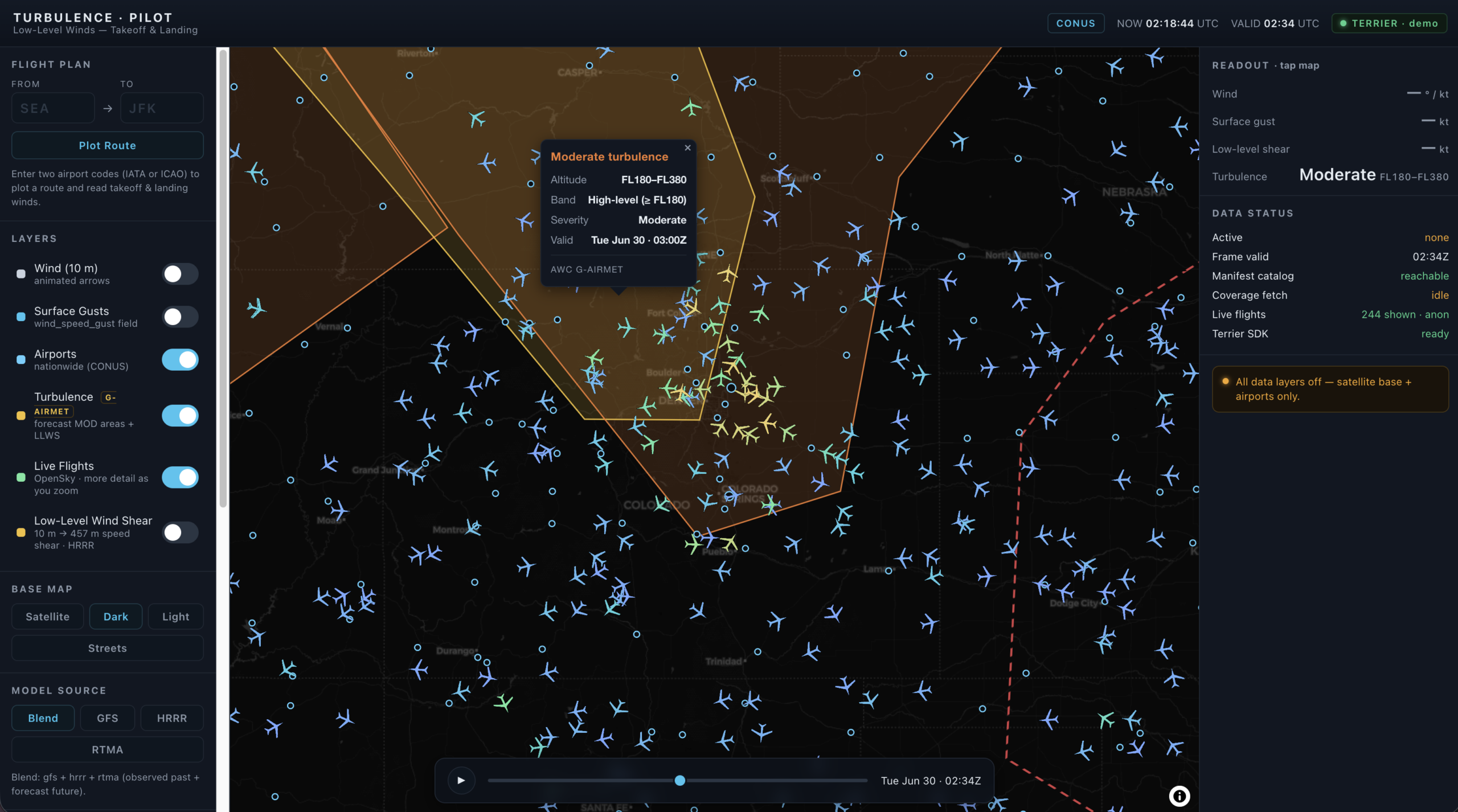This screenshot has width=1458, height=812.
Task: Click the Plot Route button
Action: (x=107, y=145)
